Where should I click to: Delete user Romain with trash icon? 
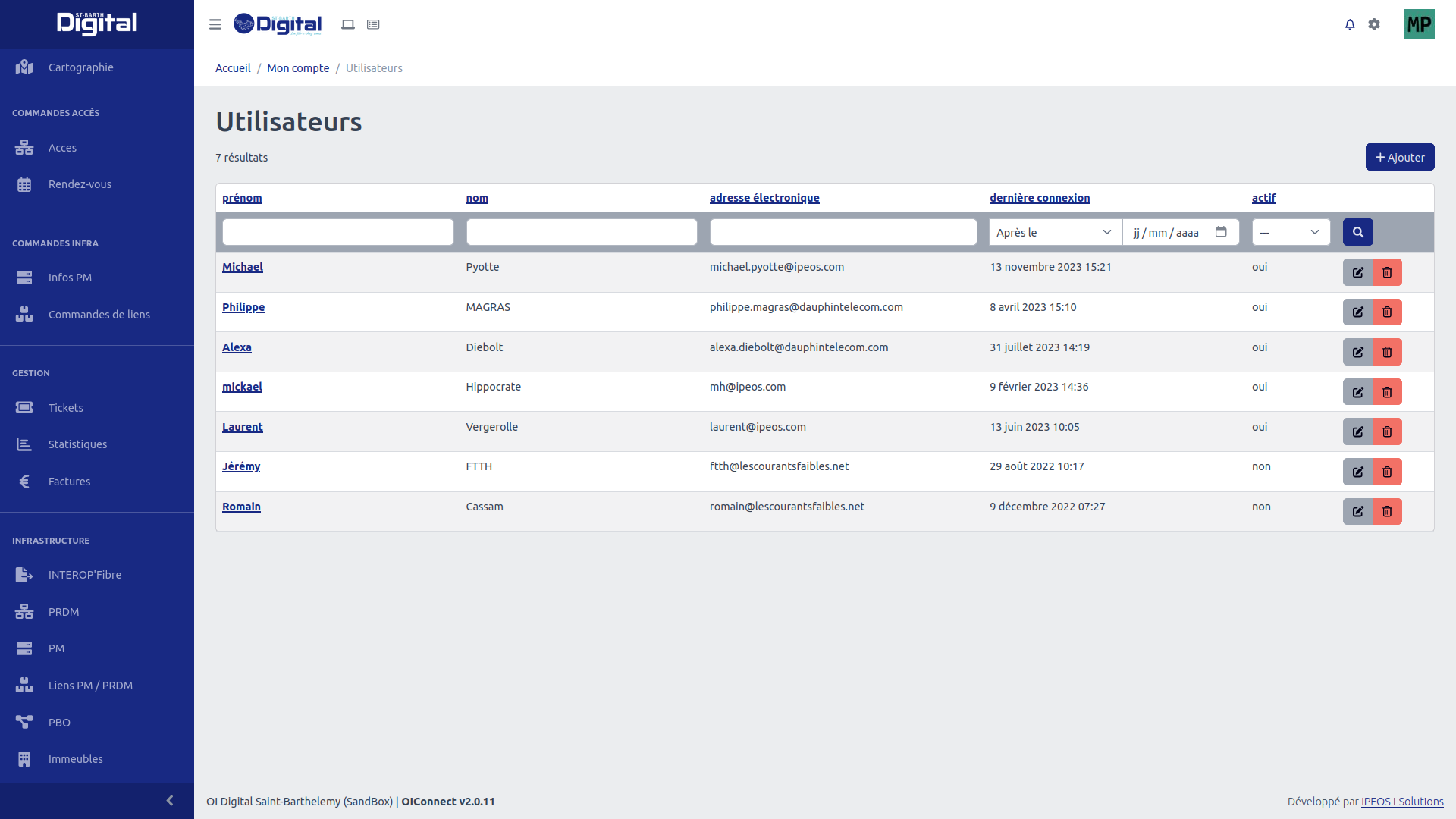[x=1387, y=512]
